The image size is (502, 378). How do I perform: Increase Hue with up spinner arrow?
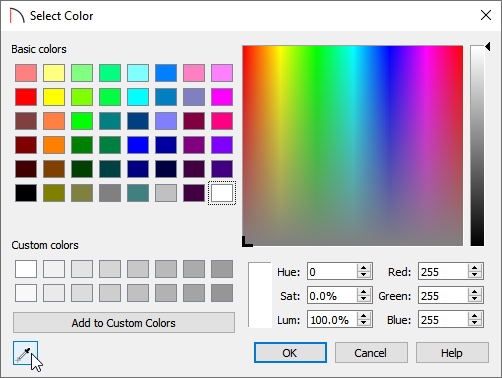pyautogui.click(x=364, y=267)
